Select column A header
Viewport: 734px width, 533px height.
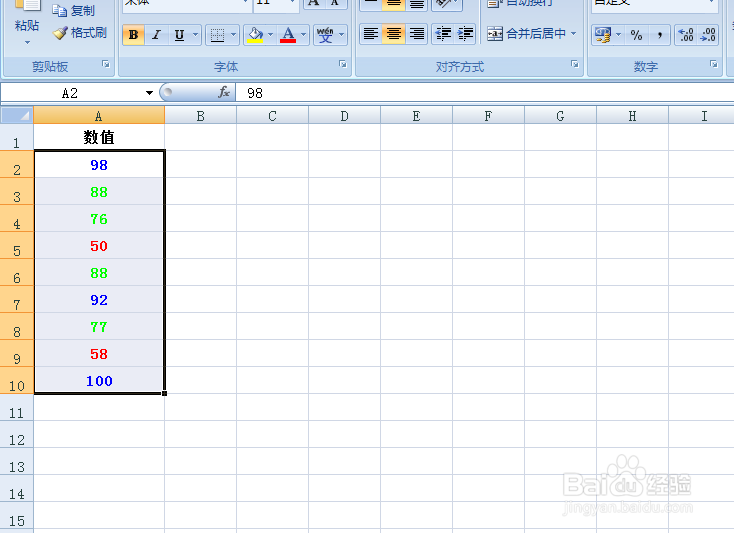[99, 116]
